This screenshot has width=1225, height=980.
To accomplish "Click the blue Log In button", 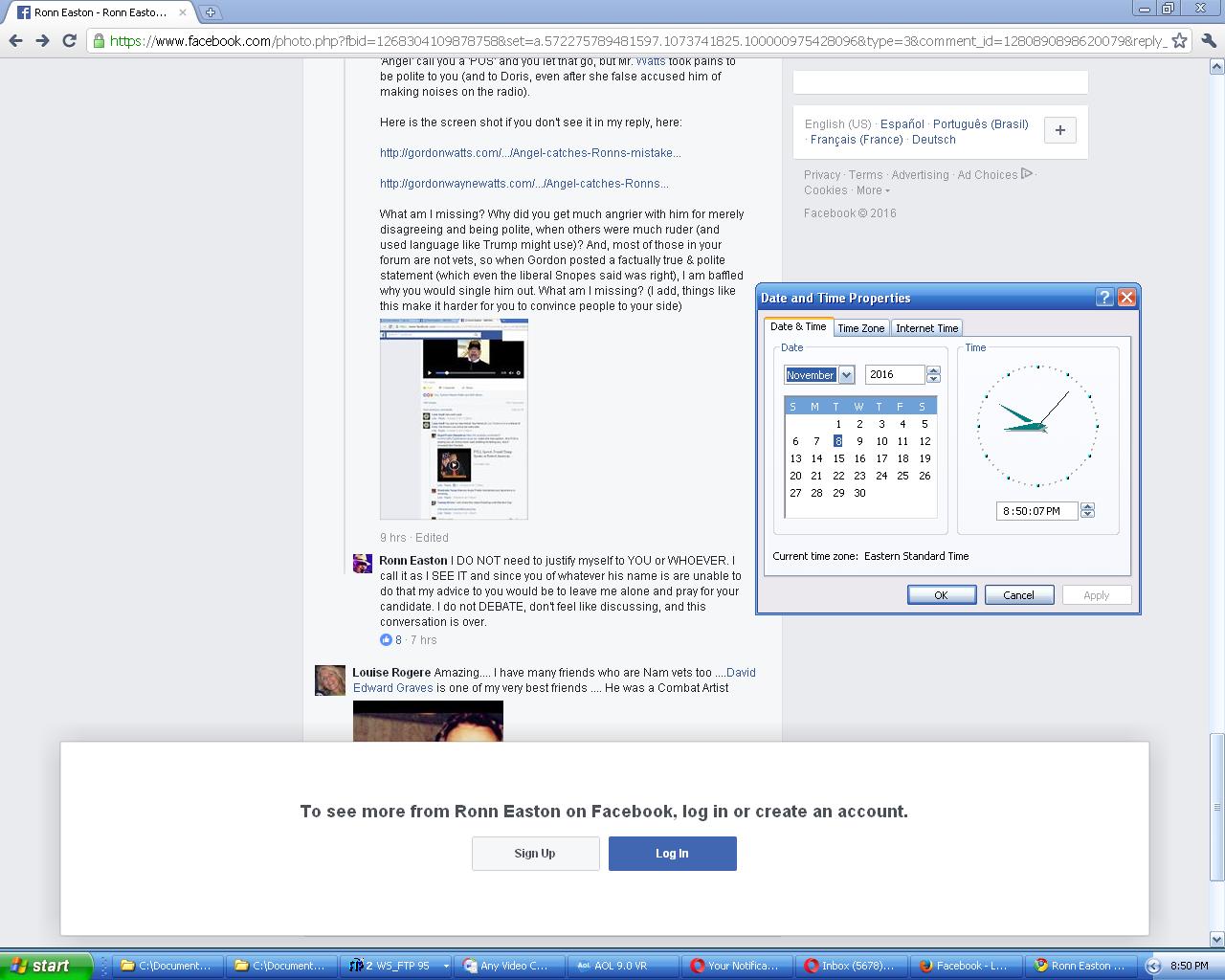I will 672,854.
